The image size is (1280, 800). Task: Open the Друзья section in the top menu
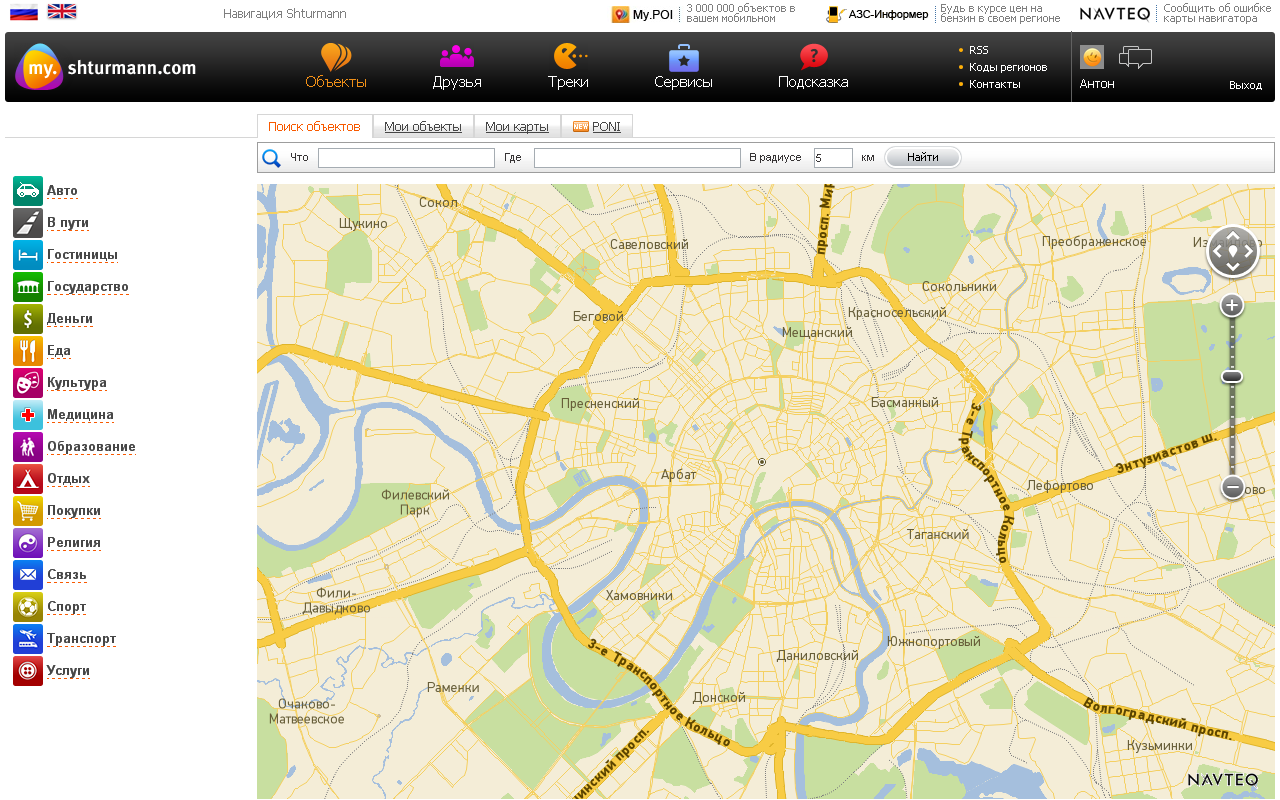[457, 67]
